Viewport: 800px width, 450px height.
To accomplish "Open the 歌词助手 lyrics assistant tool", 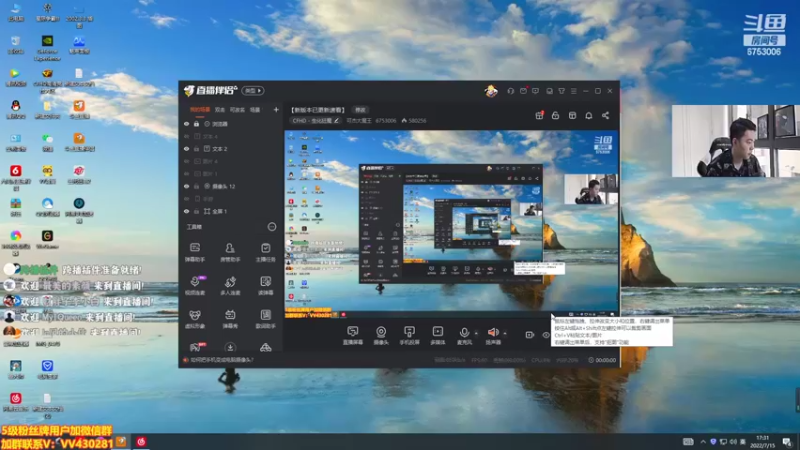I will [x=265, y=319].
